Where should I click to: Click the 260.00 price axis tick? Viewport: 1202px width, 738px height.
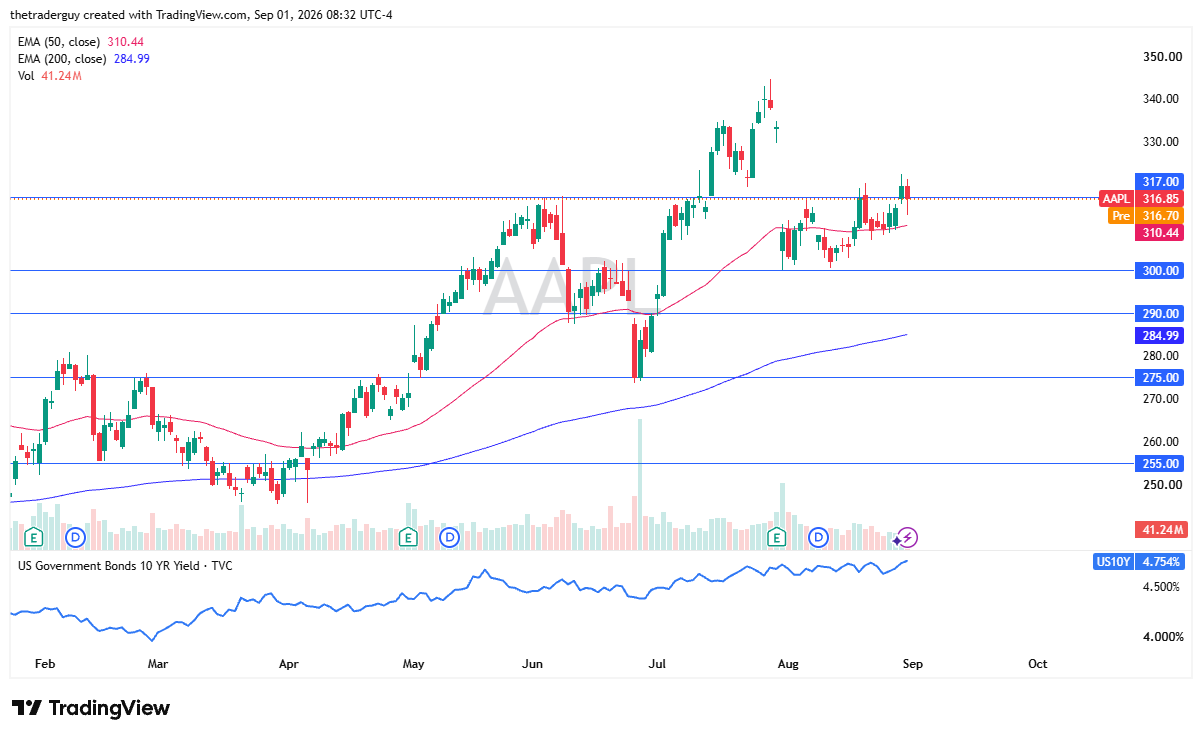point(1163,442)
